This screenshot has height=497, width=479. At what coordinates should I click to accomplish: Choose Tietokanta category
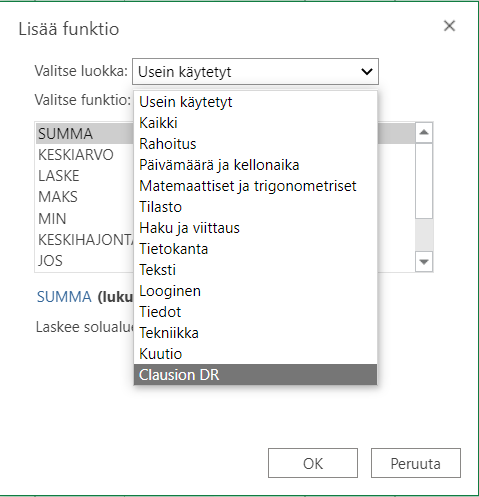click(x=255, y=249)
